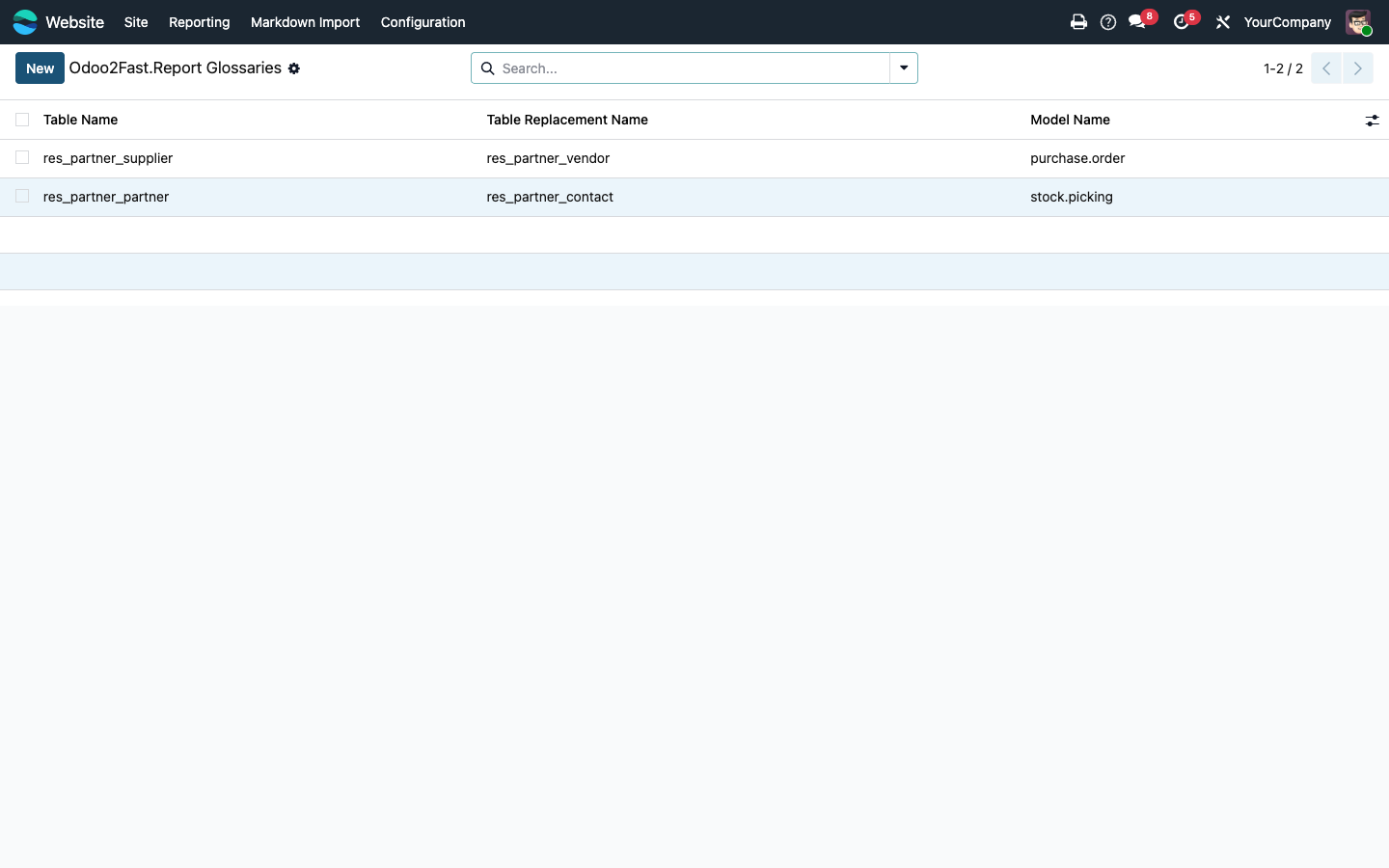Image resolution: width=1389 pixels, height=868 pixels.
Task: Click the gear icon beside Report Glossaries
Action: [294, 68]
